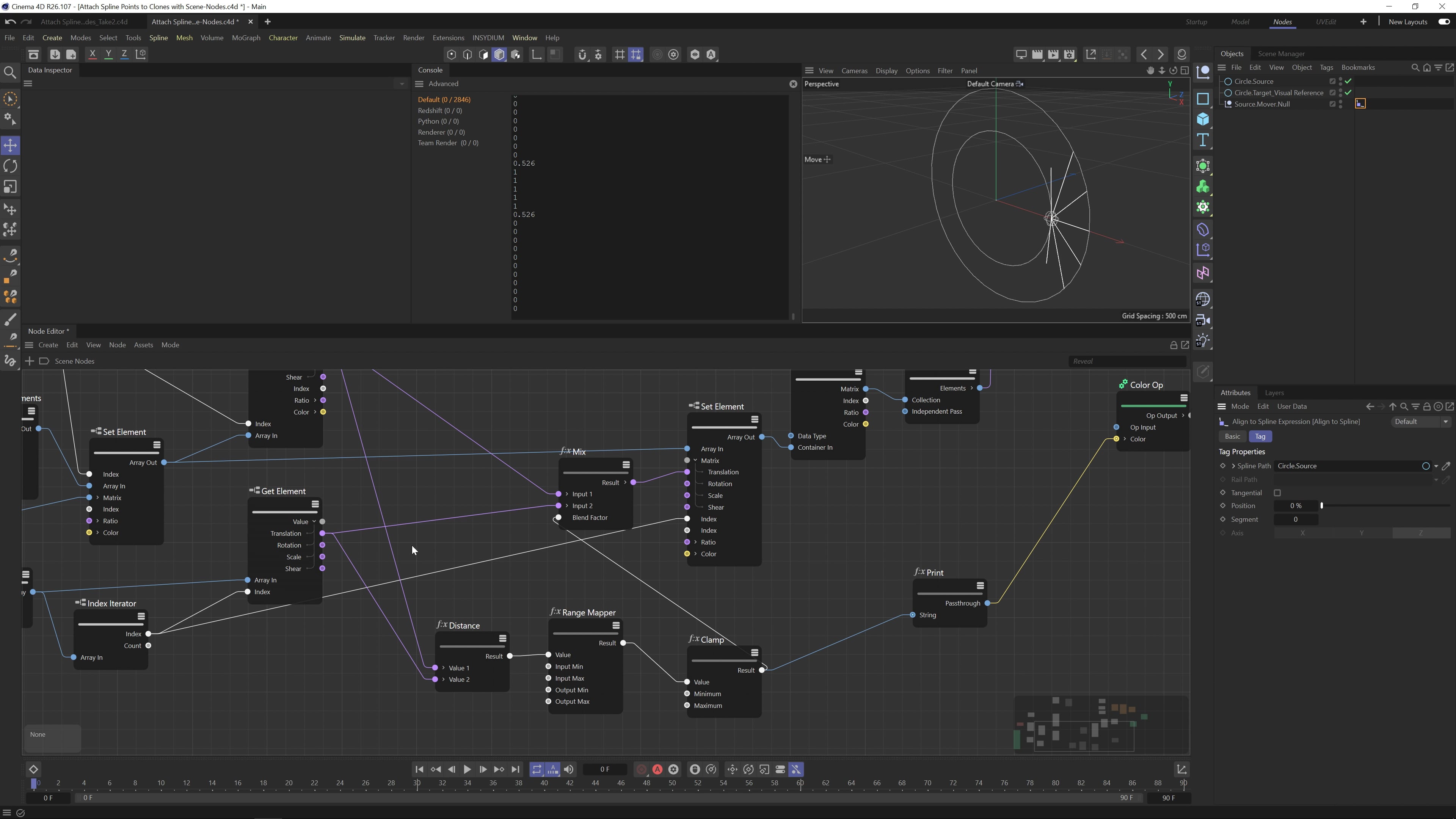Screen dimensions: 1456x819
Task: Activate the Rotate tool
Action: (10, 166)
